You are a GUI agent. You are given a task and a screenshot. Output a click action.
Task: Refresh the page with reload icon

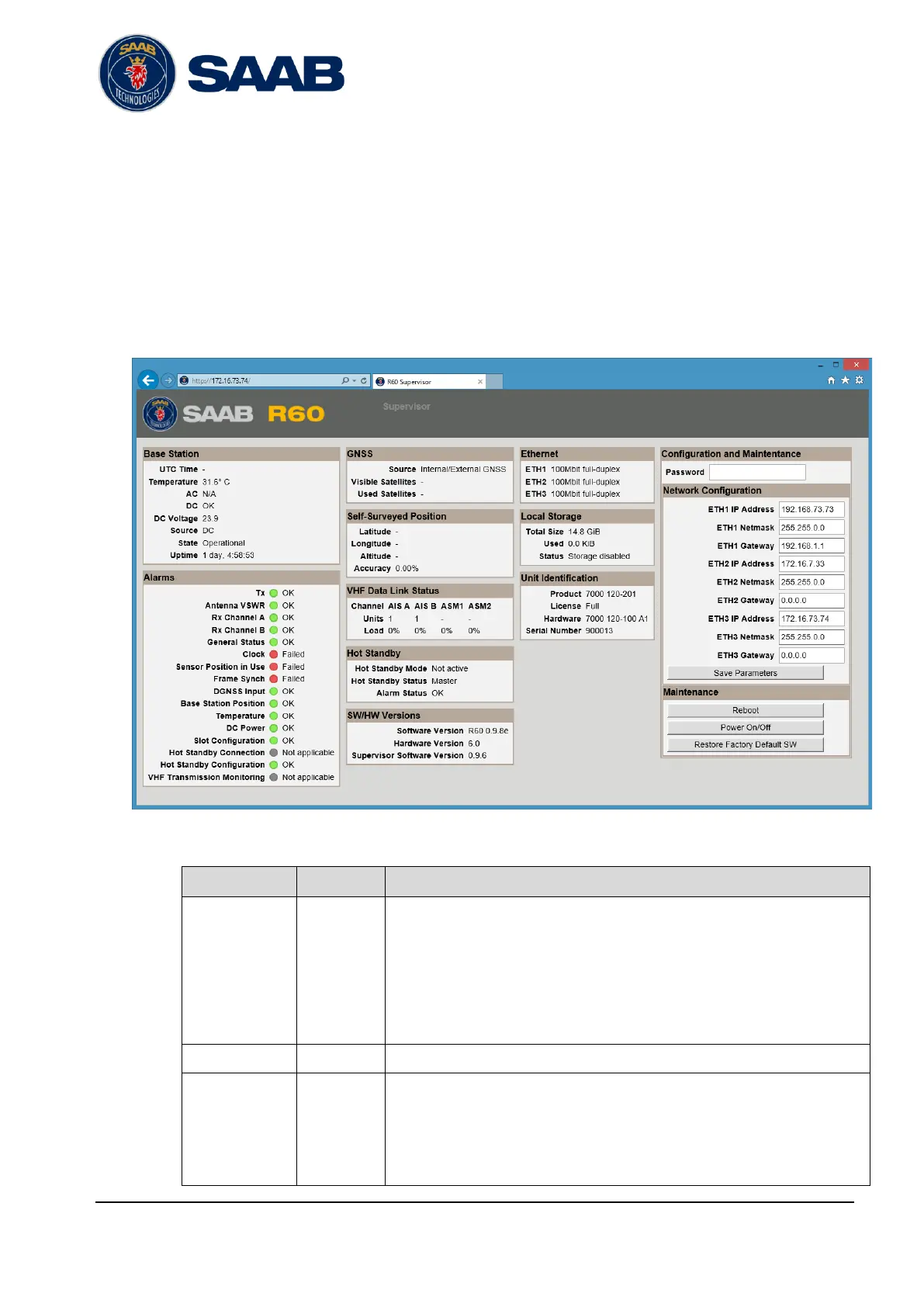click(x=363, y=380)
